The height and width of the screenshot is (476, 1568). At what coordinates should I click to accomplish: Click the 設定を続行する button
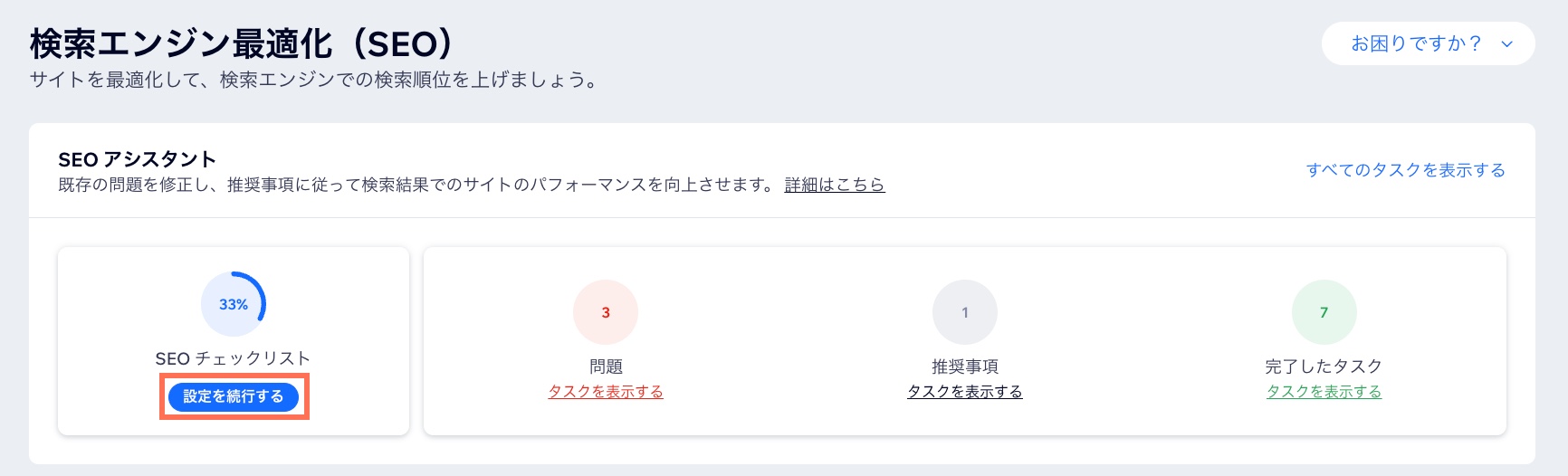coord(234,396)
